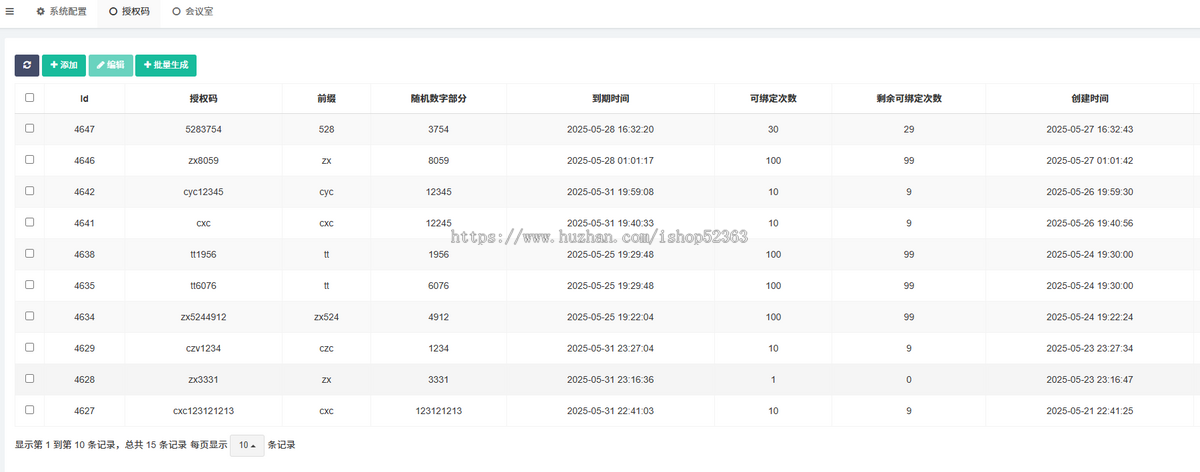Image resolution: width=1200 pixels, height=472 pixels.
Task: Tick the checkbox for row Id 4628
Action: coord(29,378)
